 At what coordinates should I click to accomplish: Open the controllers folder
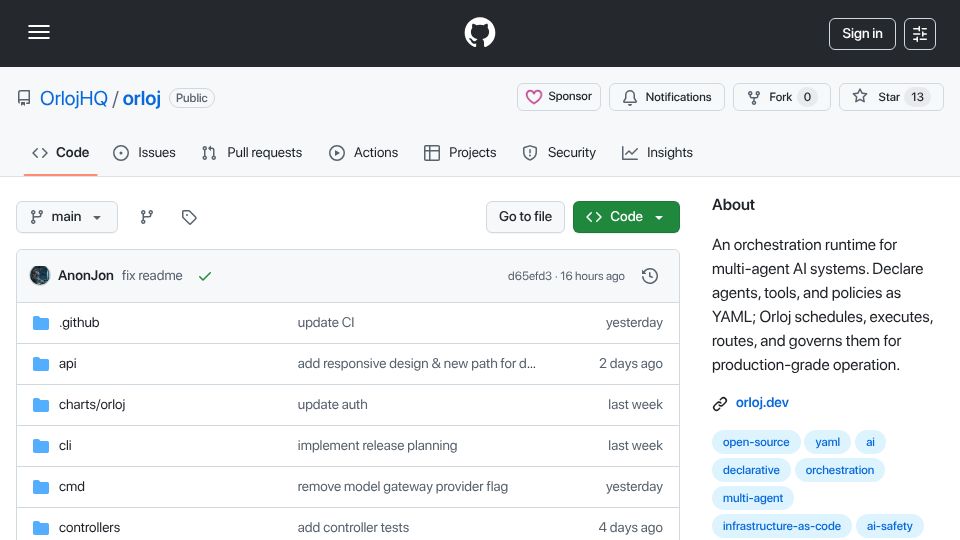[89, 528]
